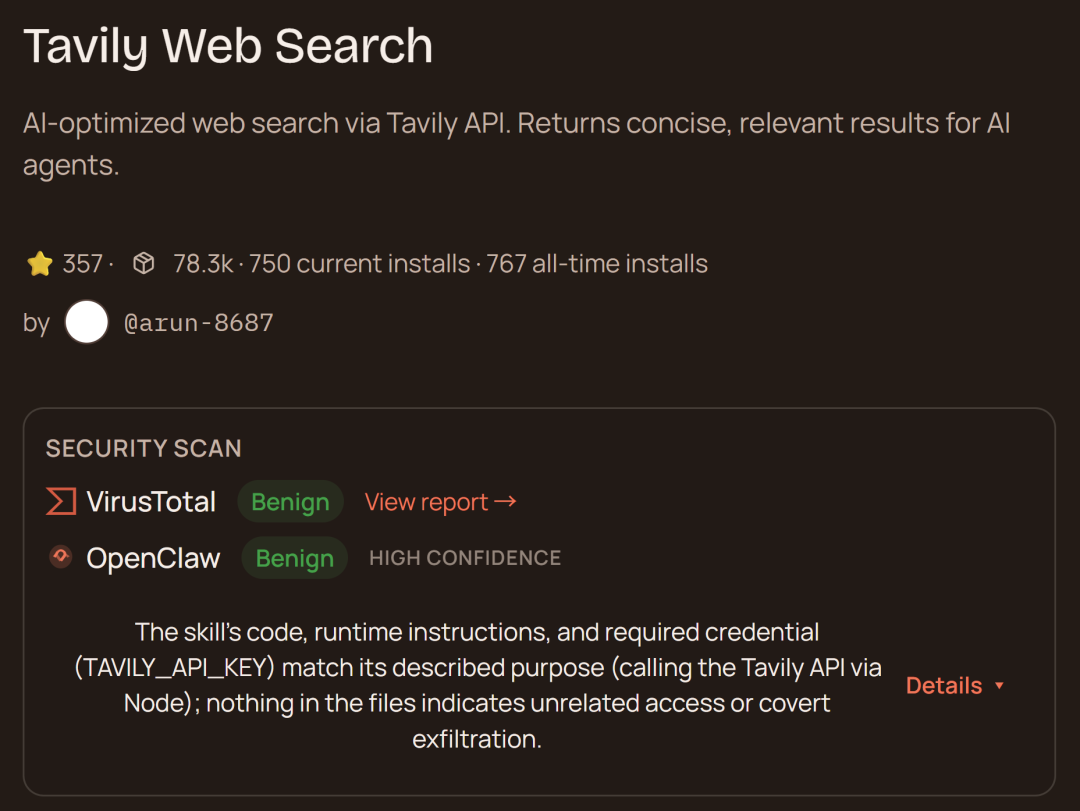Click the VirusTotal scanner name
1080x811 pixels.
151,502
